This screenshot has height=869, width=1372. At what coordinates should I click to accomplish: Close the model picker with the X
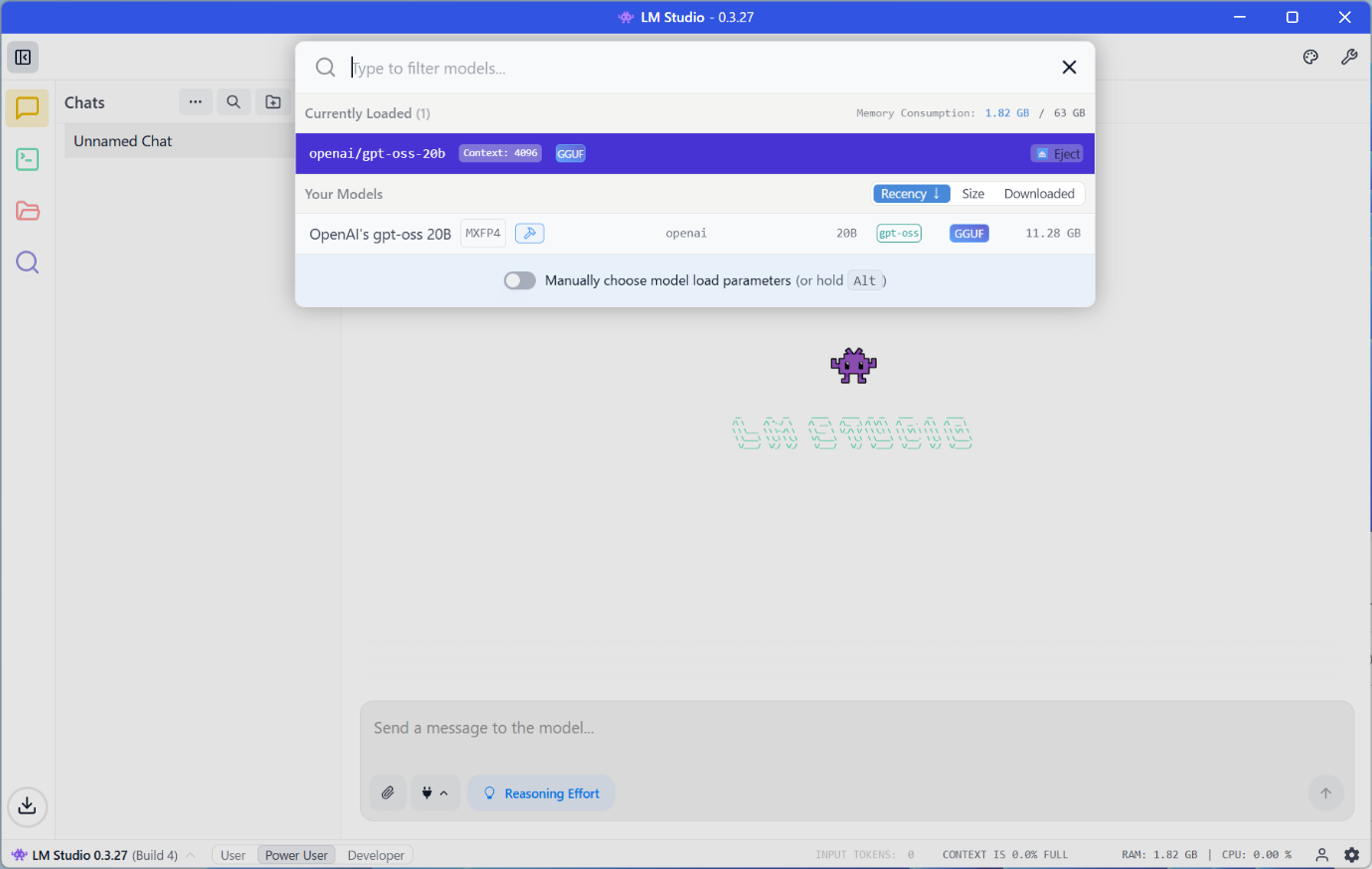1069,68
